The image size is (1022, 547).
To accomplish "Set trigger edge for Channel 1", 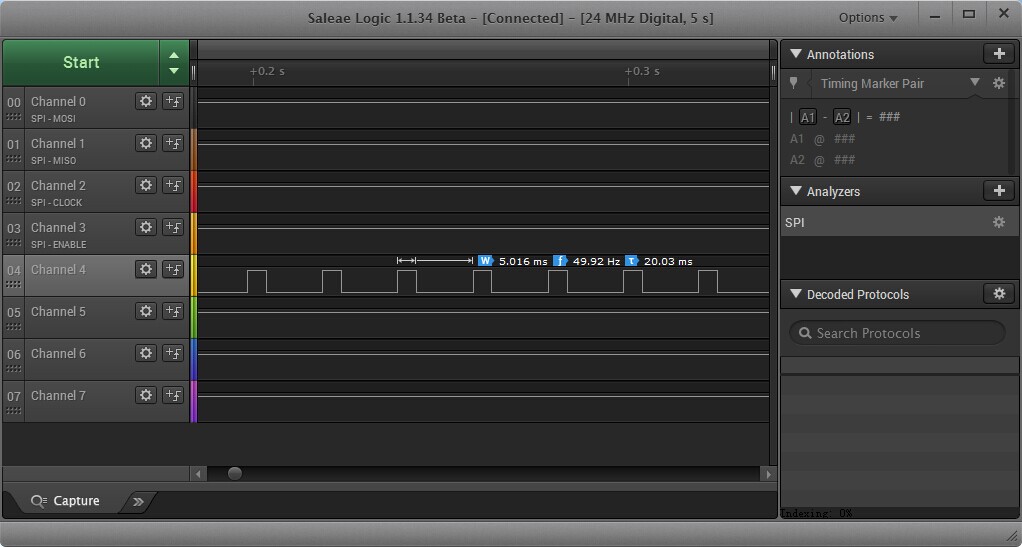I will click(x=173, y=143).
